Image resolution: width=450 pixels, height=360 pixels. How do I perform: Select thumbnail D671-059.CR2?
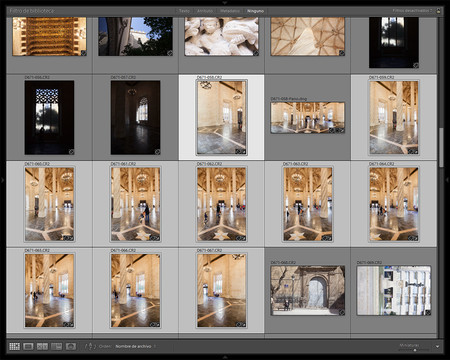[x=394, y=117]
